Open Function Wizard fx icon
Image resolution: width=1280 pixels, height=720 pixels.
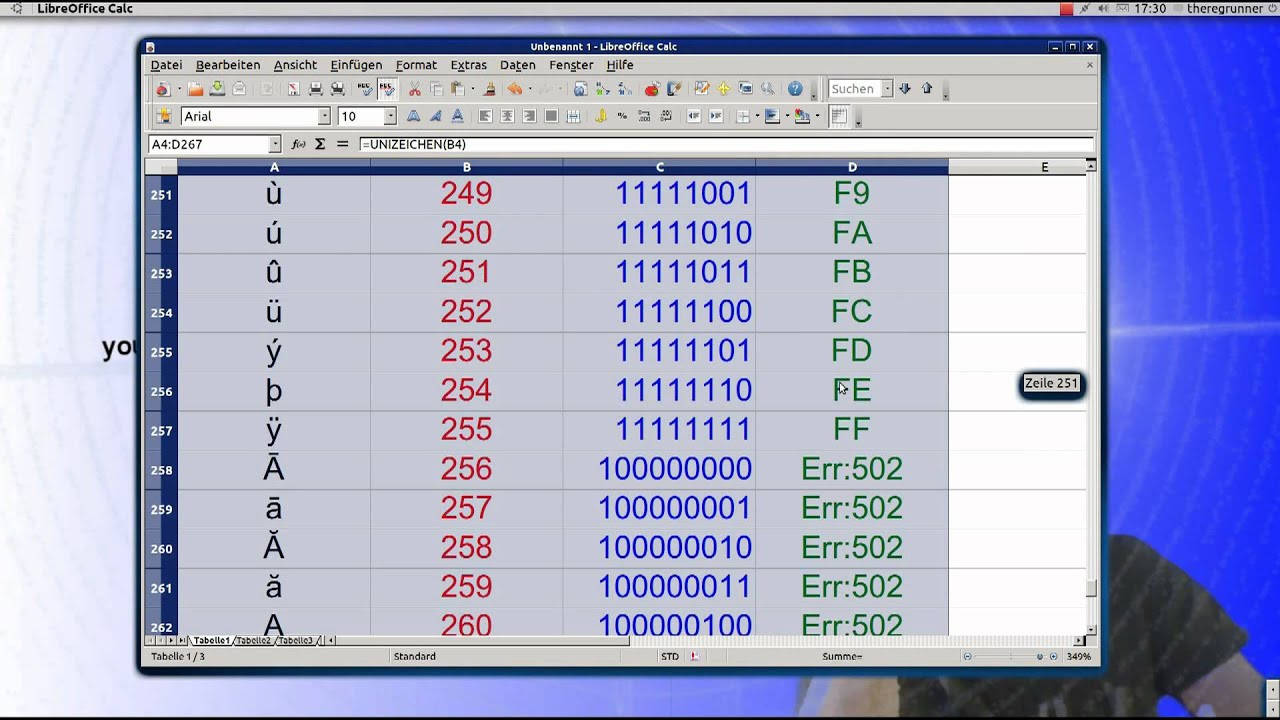coord(298,144)
